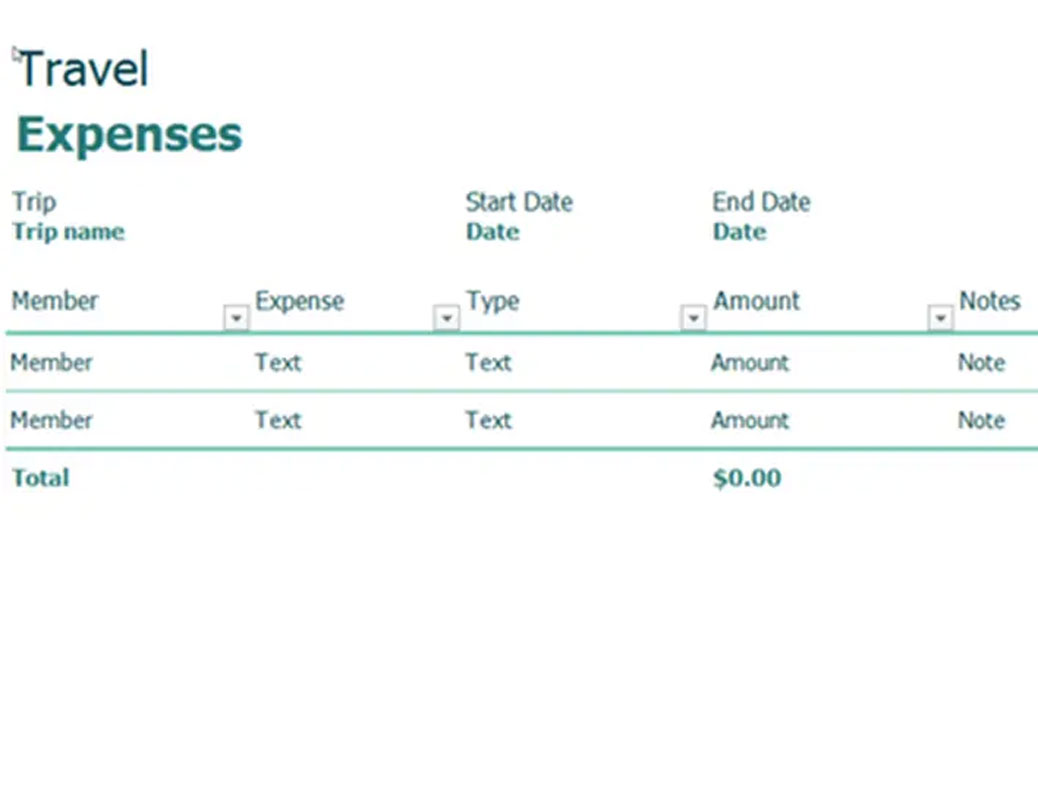Click the End Date value cell
1038x800 pixels.
click(x=739, y=232)
